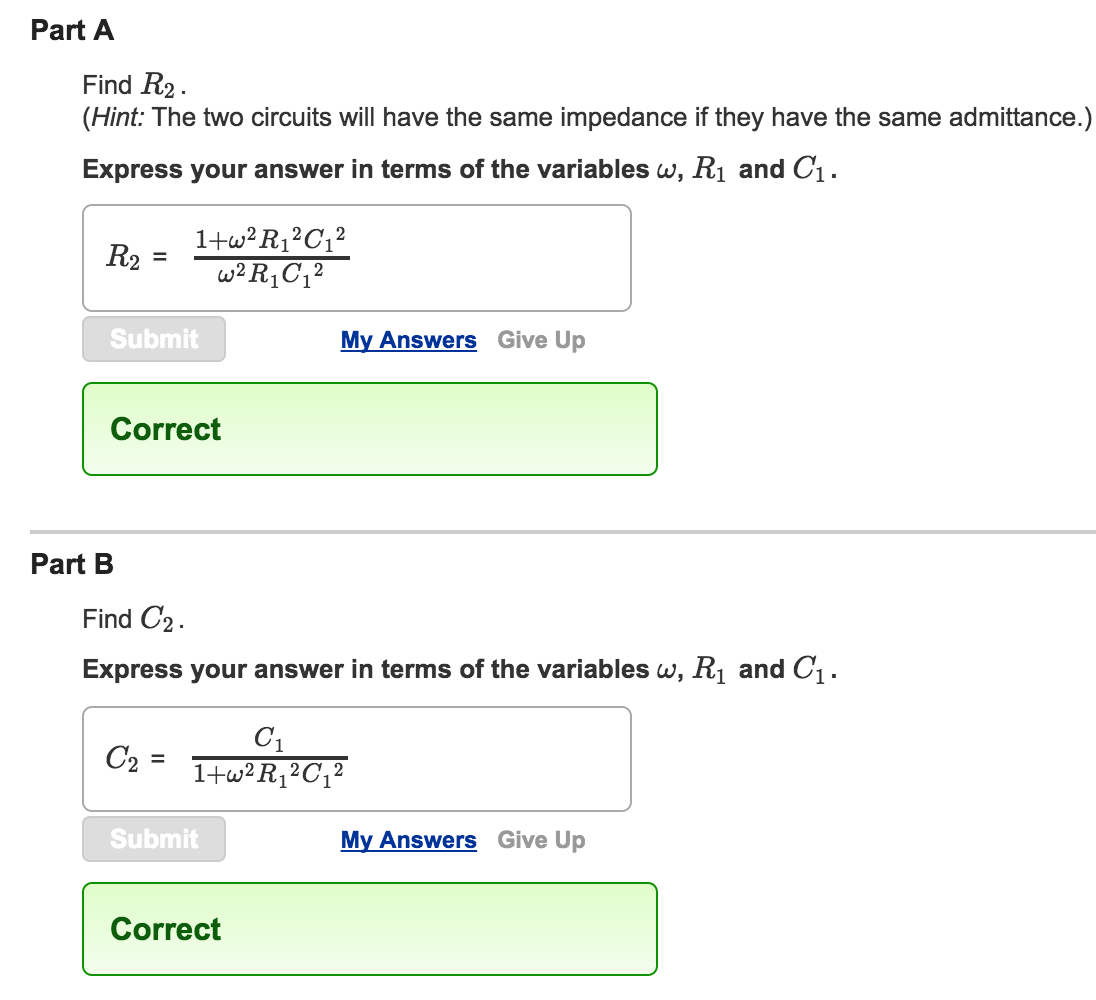This screenshot has height=1000, width=1096.
Task: Click Give Up under Part A
Action: (541, 339)
